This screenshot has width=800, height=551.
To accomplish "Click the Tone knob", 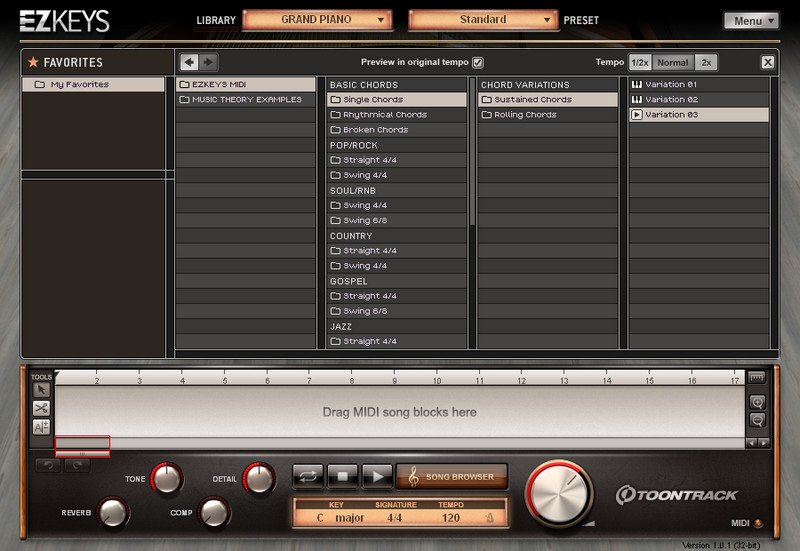I will tap(166, 480).
